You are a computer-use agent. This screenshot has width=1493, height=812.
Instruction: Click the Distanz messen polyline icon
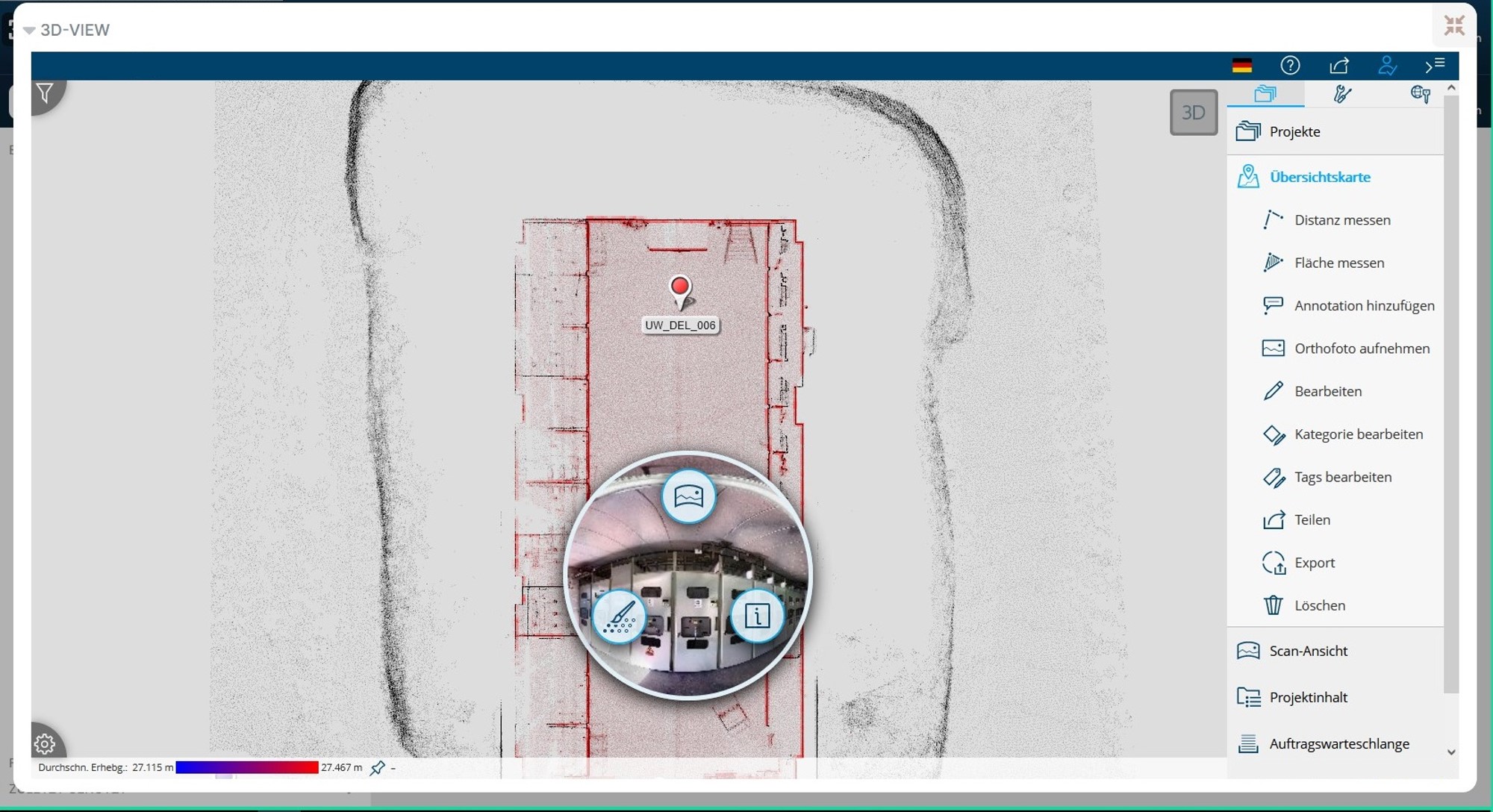point(1273,219)
